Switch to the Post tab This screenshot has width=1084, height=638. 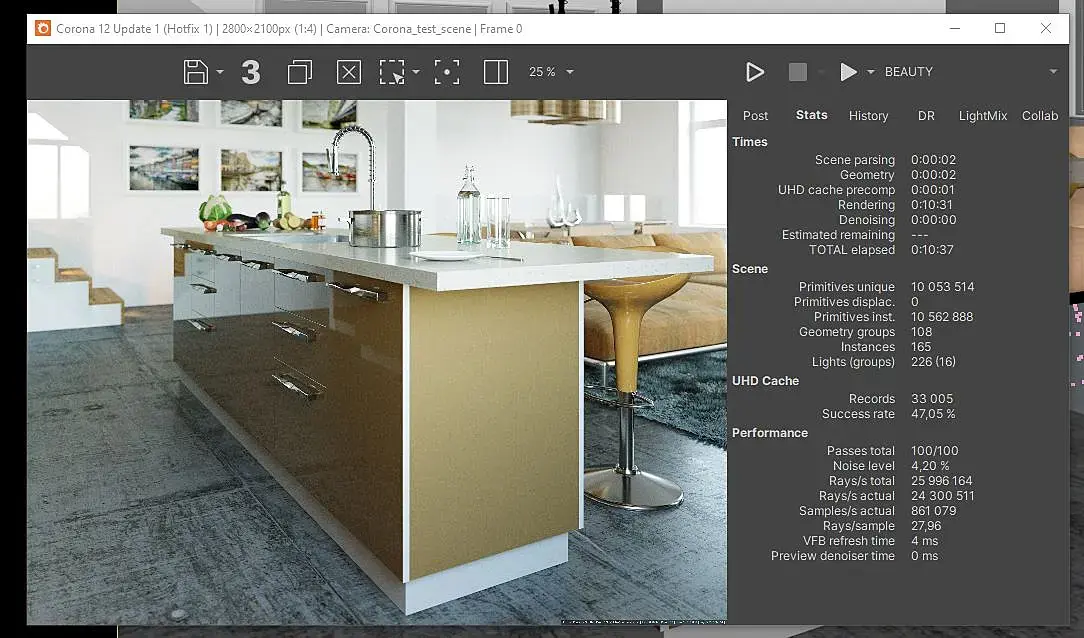(x=755, y=115)
